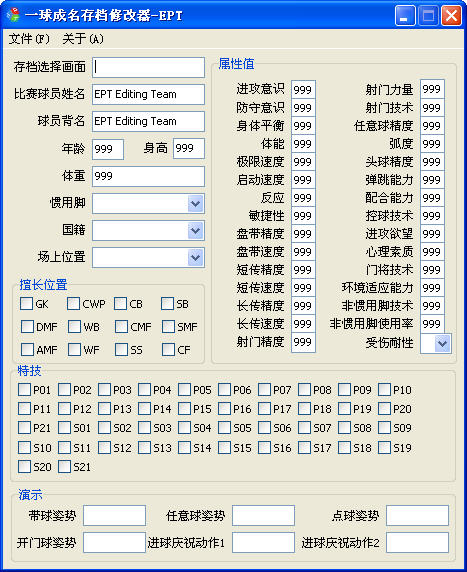Click the 存档选择画面 input field
467x572 pixels.
(148, 67)
